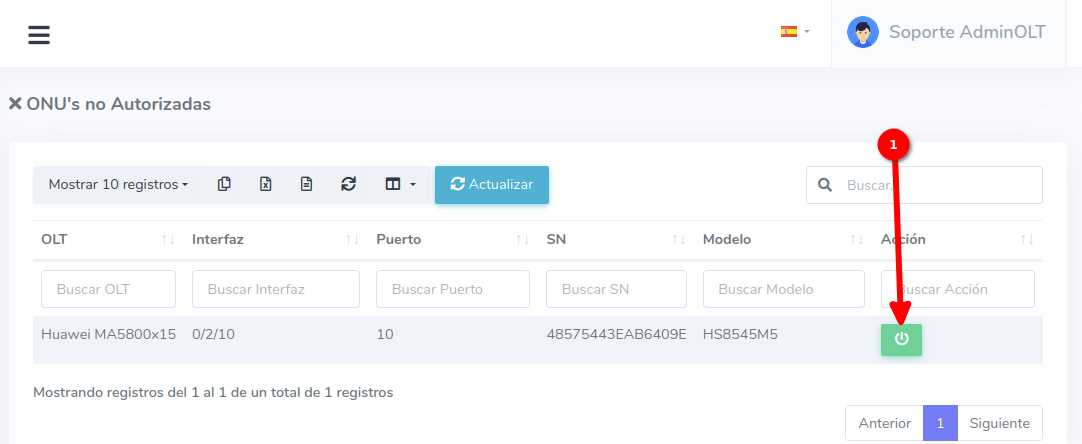Focus the Buscar OLT filter field
The image size is (1082, 444).
click(x=108, y=289)
